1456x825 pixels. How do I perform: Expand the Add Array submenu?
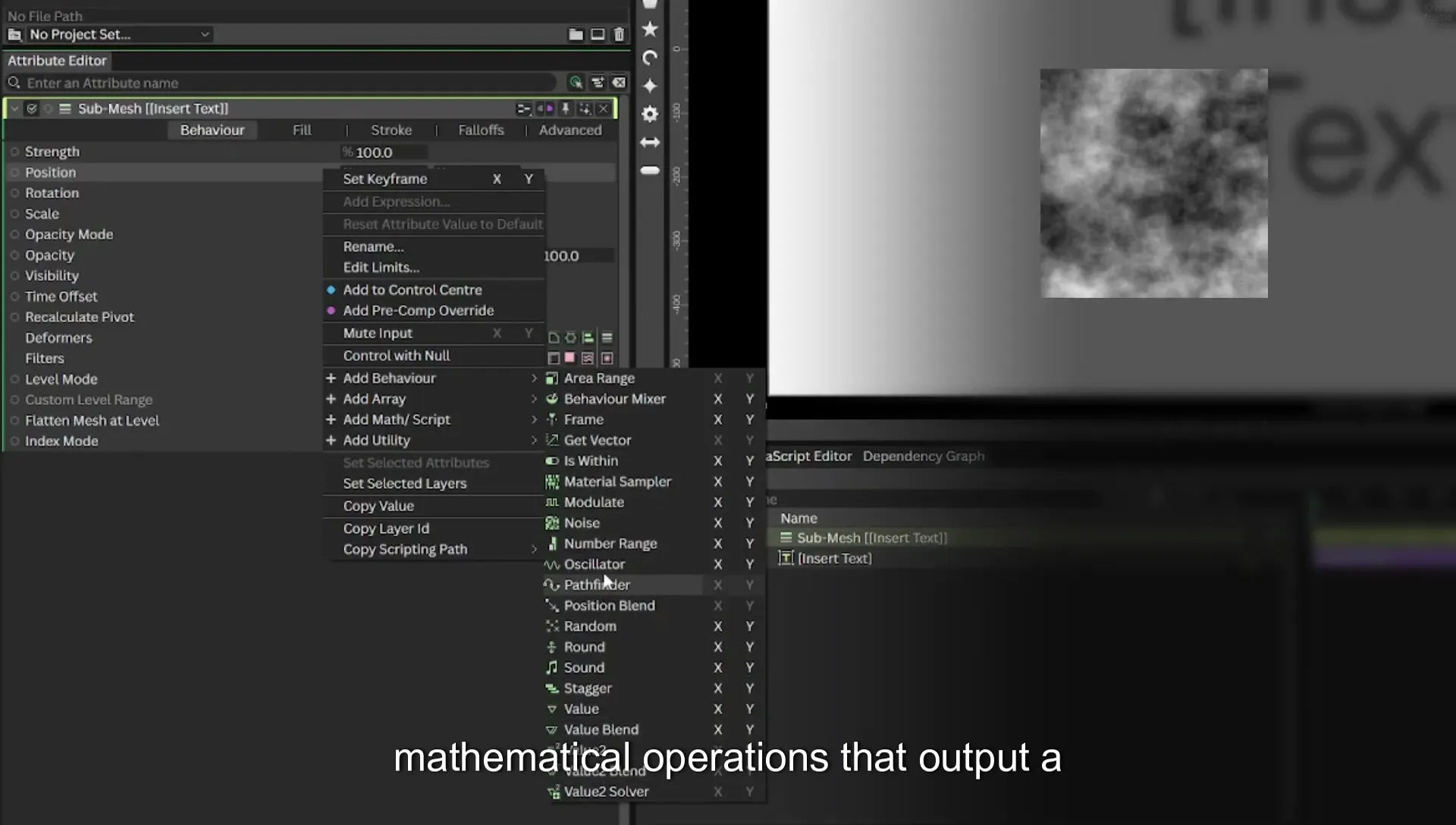(x=433, y=399)
